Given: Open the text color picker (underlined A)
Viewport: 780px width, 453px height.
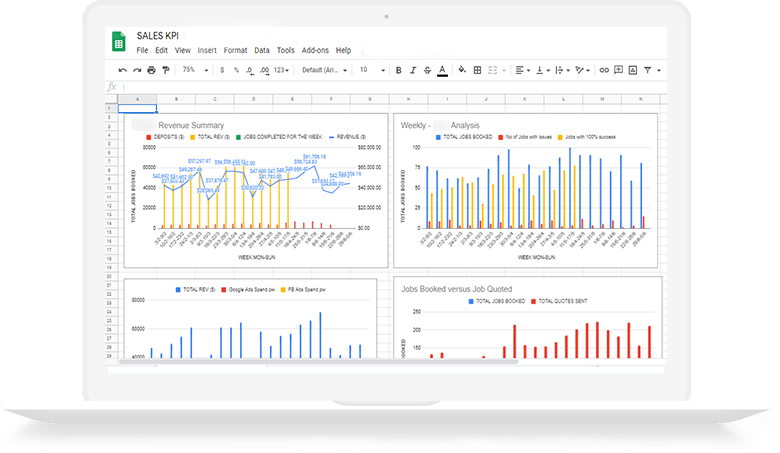Looking at the screenshot, I should pyautogui.click(x=442, y=71).
